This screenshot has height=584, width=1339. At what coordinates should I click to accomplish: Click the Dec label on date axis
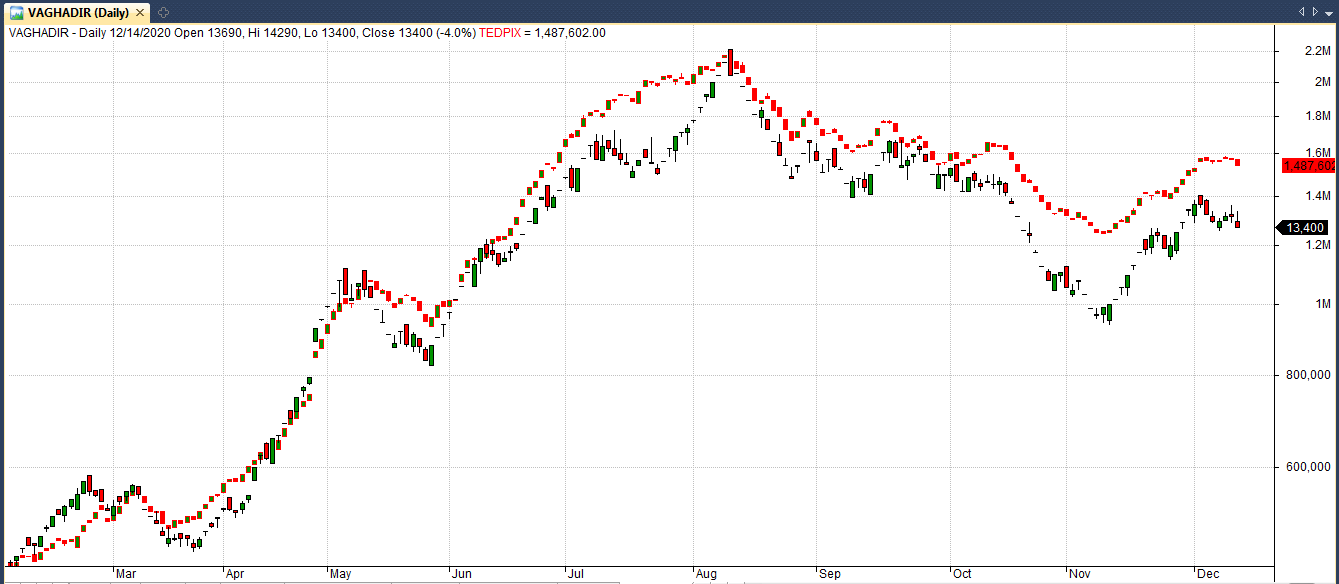1208,575
